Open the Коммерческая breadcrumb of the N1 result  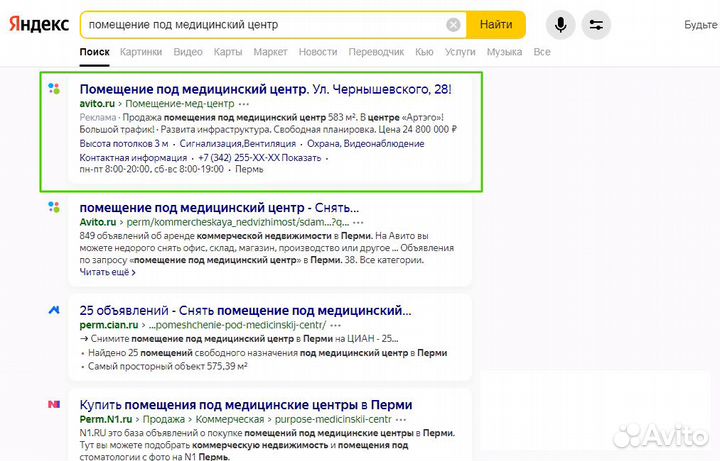[230, 419]
